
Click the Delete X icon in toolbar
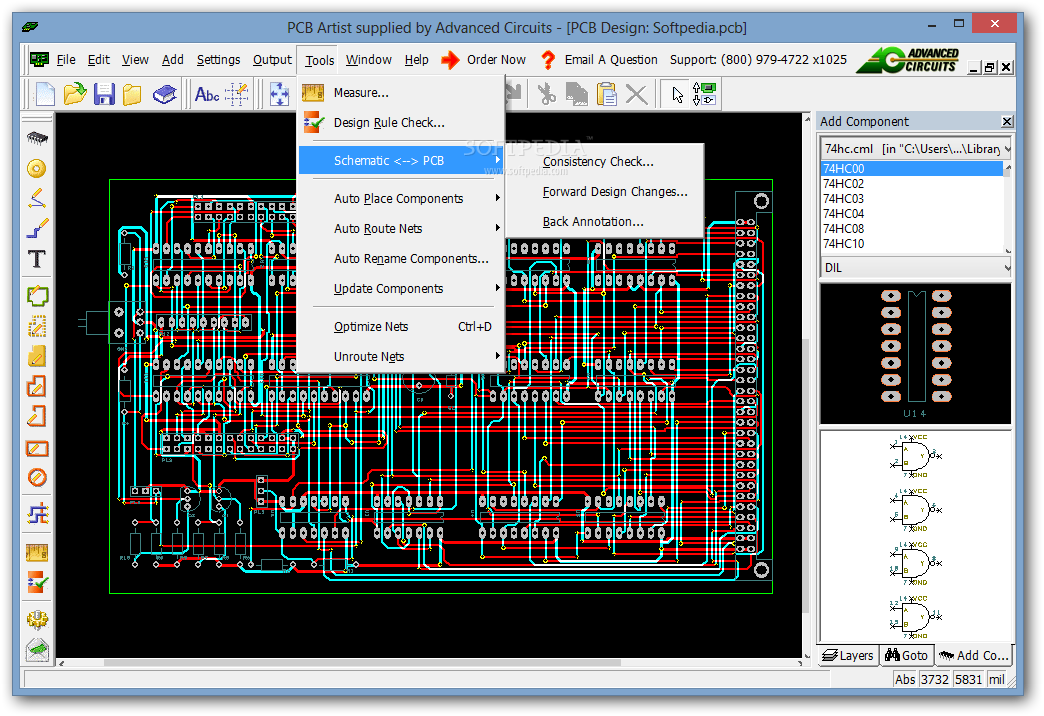(x=637, y=94)
